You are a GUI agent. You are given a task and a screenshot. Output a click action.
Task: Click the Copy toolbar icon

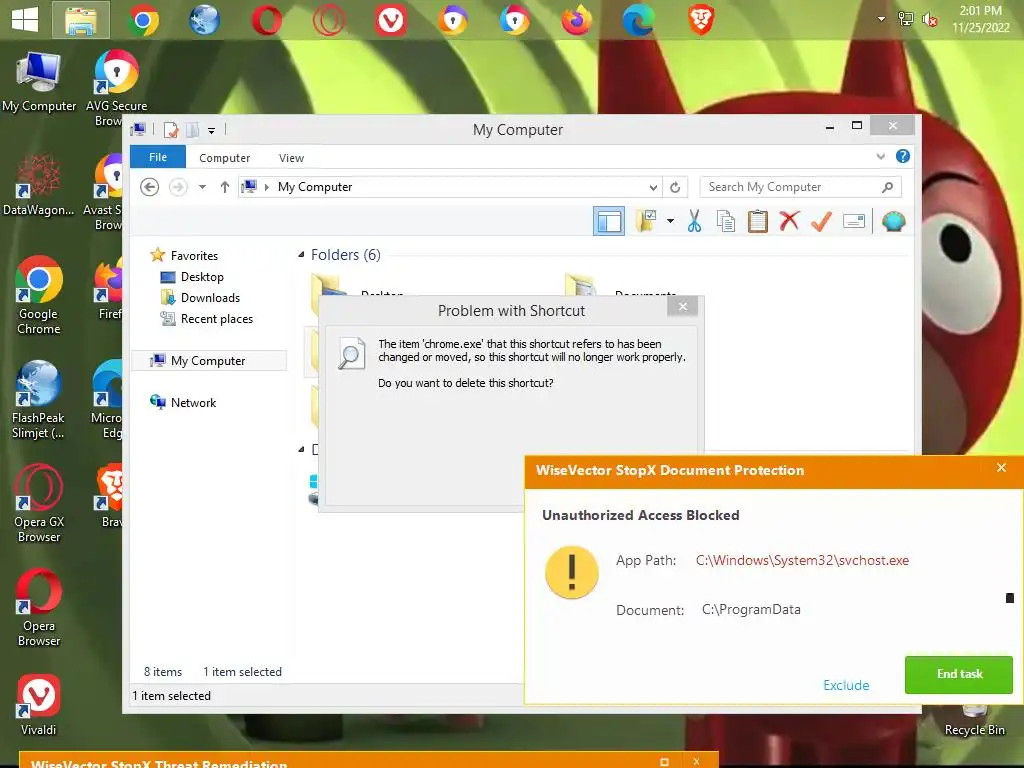tap(726, 221)
